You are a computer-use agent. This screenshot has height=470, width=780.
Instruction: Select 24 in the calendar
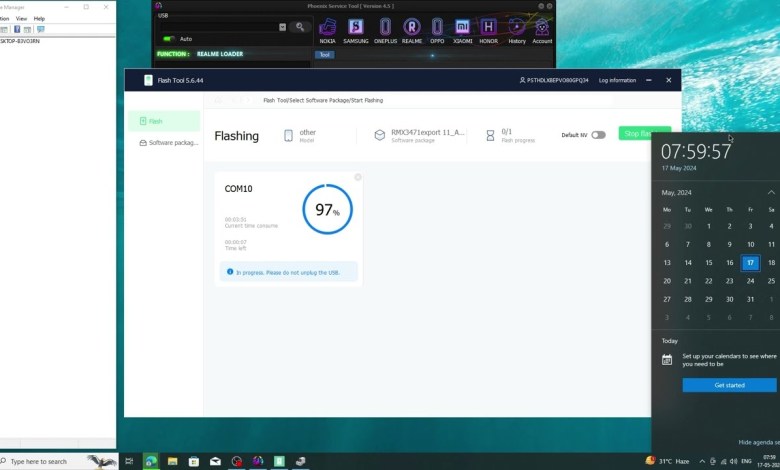tap(750, 281)
